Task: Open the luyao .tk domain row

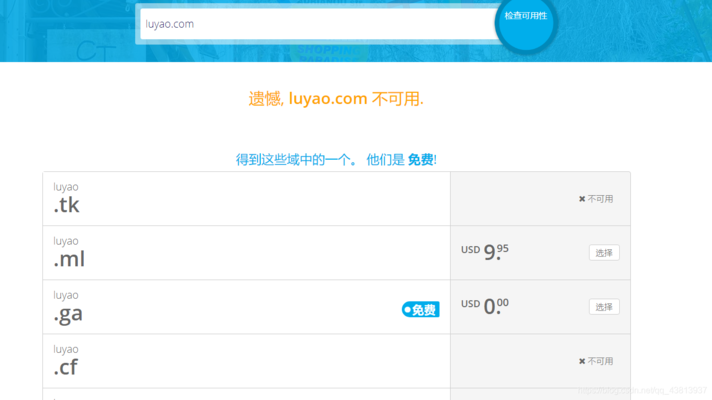Action: pyautogui.click(x=247, y=199)
